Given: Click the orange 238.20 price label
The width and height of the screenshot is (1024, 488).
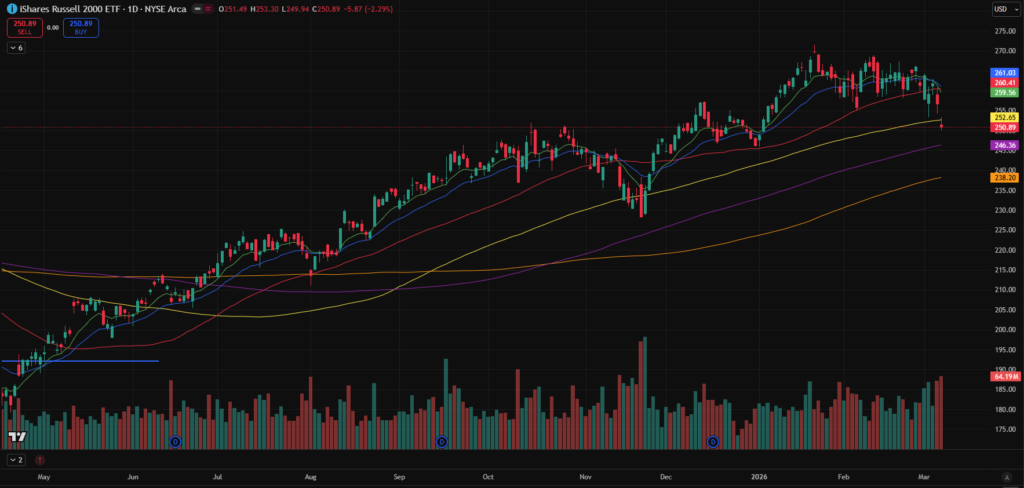Looking at the screenshot, I should coord(1003,178).
